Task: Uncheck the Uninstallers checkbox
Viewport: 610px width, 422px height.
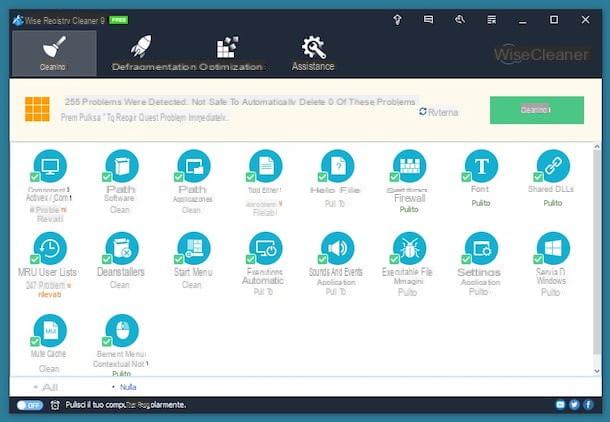Action: (x=107, y=259)
